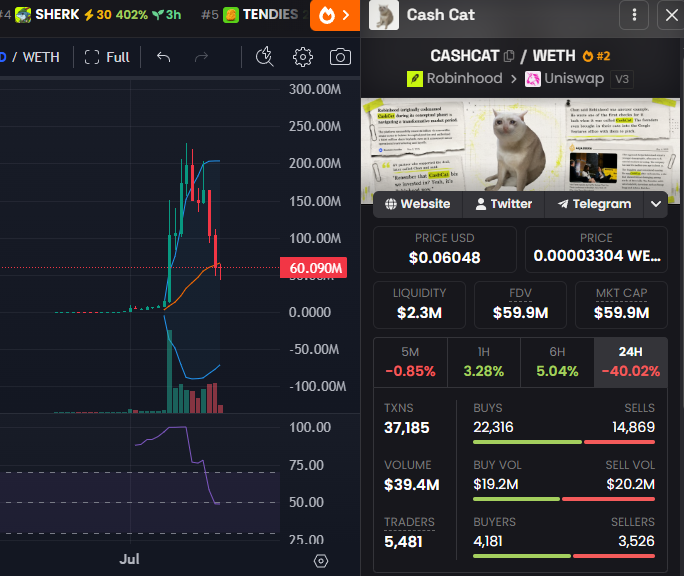The width and height of the screenshot is (684, 576).
Task: Select the 5M timeframe tab
Action: [x=410, y=362]
